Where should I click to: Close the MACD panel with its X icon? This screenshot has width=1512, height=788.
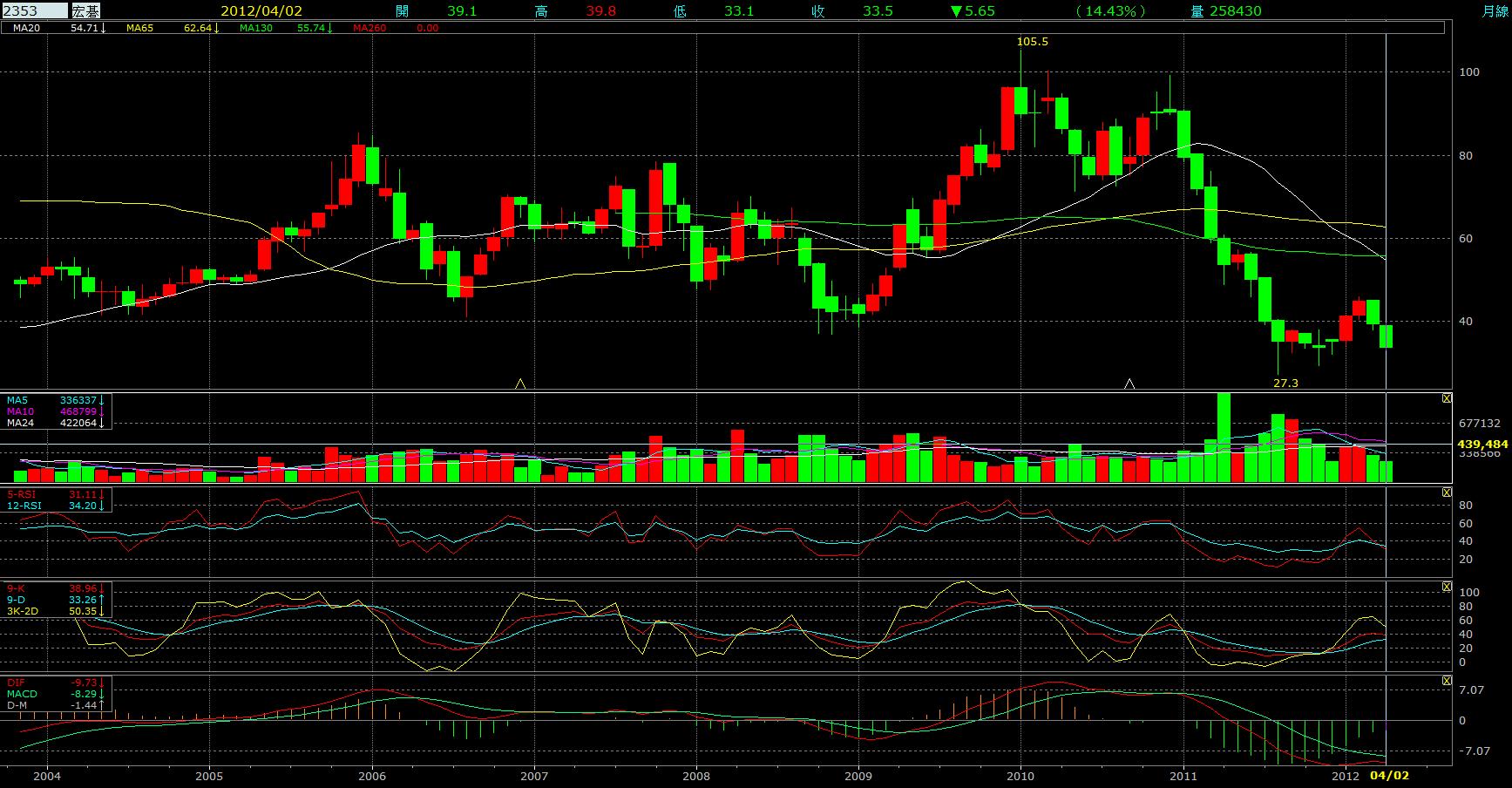[x=1448, y=681]
